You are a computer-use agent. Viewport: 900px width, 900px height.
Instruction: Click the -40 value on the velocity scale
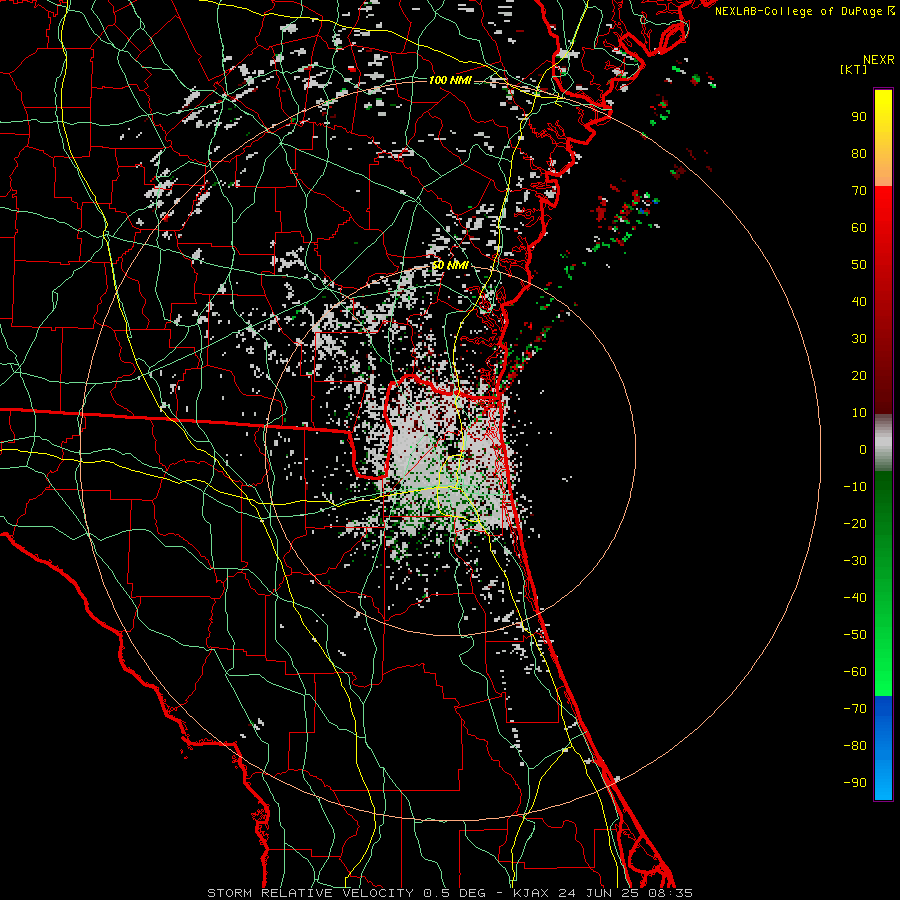[x=855, y=598]
